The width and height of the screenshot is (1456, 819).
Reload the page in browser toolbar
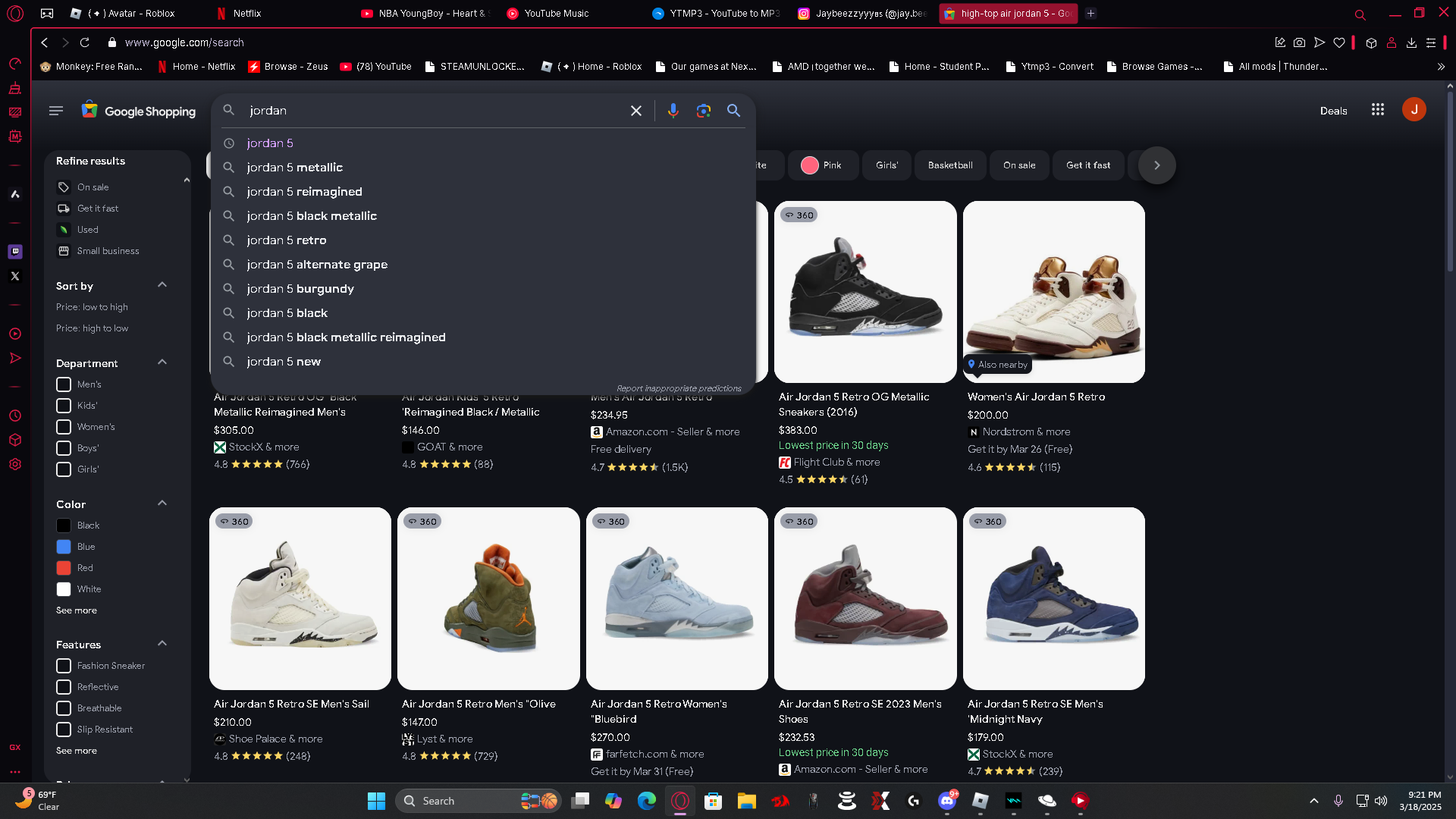pos(85,42)
